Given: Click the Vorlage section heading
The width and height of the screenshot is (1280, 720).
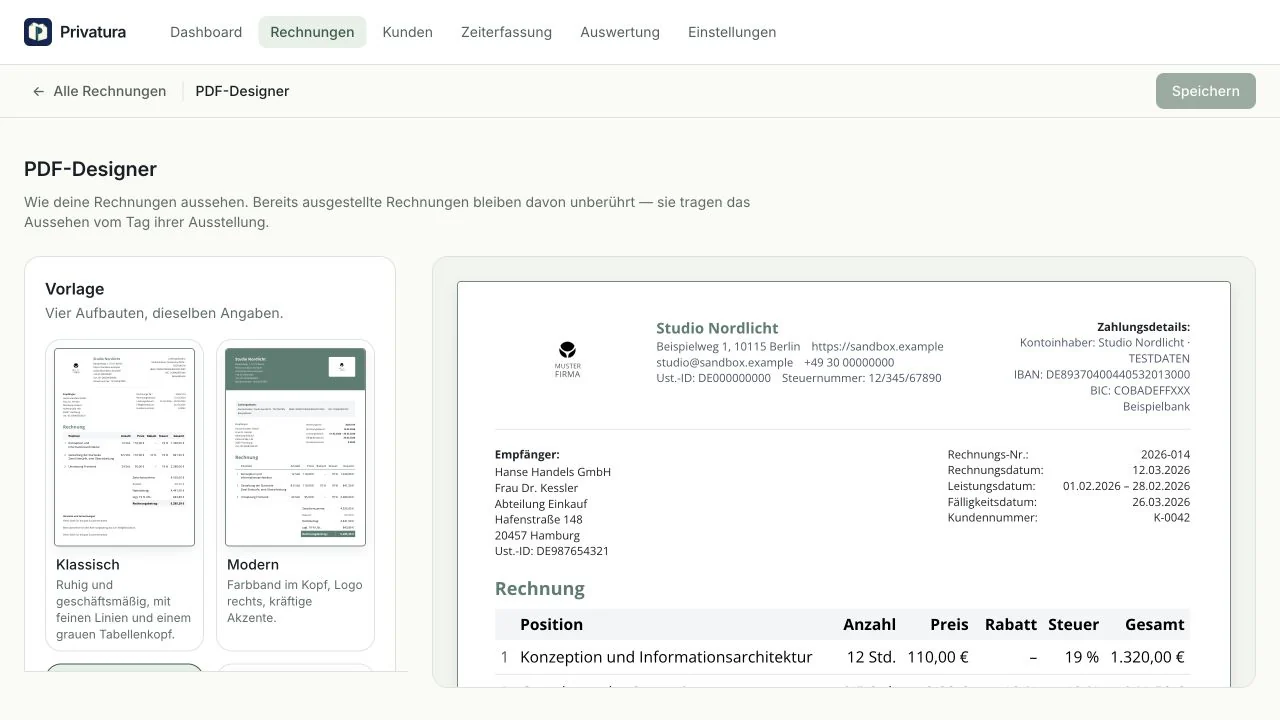Looking at the screenshot, I should point(75,289).
